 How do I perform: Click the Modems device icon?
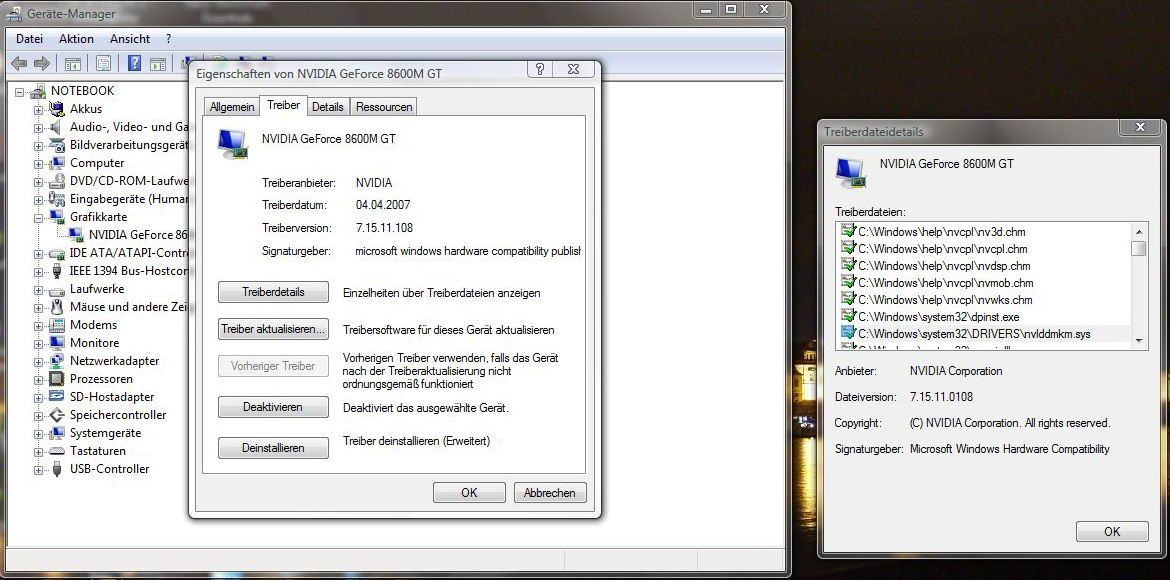click(x=57, y=325)
